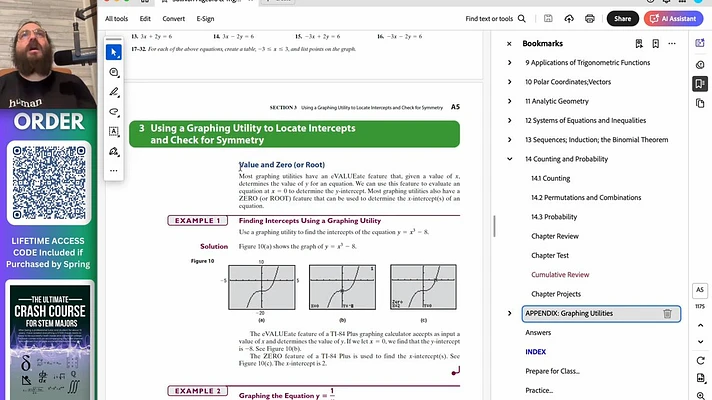This screenshot has height=400, width=712.
Task: Open the AI Assistant button
Action: (673, 19)
